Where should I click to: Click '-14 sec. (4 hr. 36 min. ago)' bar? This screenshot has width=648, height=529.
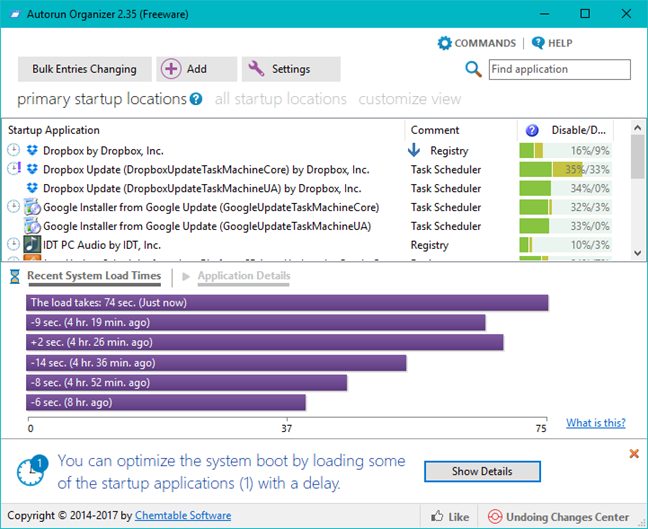click(216, 363)
